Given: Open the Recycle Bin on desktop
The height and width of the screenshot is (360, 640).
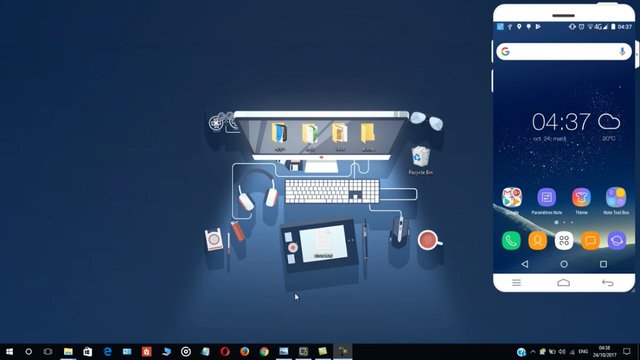Looking at the screenshot, I should (420, 161).
